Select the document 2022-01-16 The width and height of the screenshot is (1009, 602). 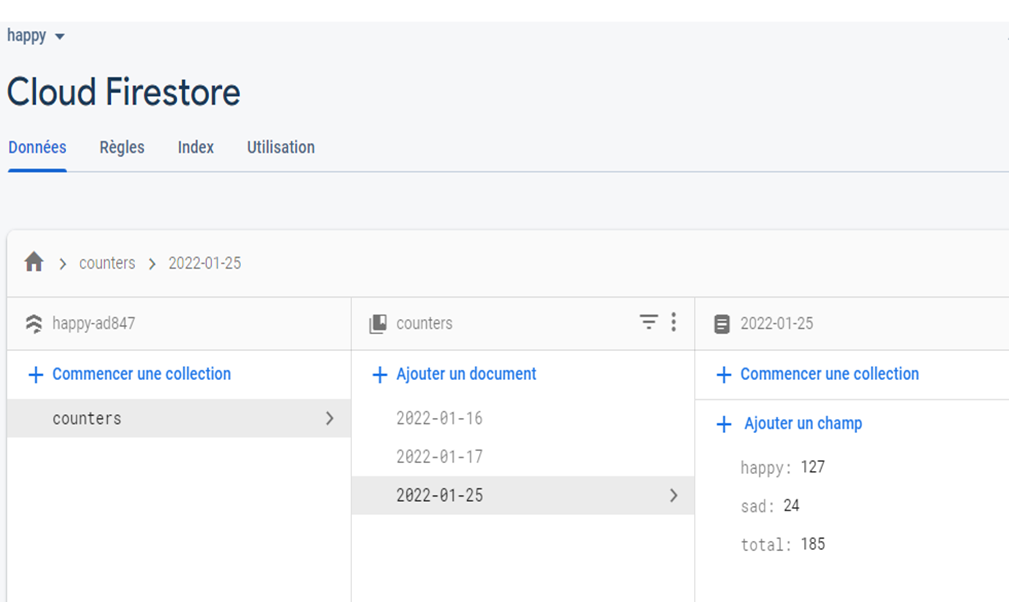tap(439, 419)
